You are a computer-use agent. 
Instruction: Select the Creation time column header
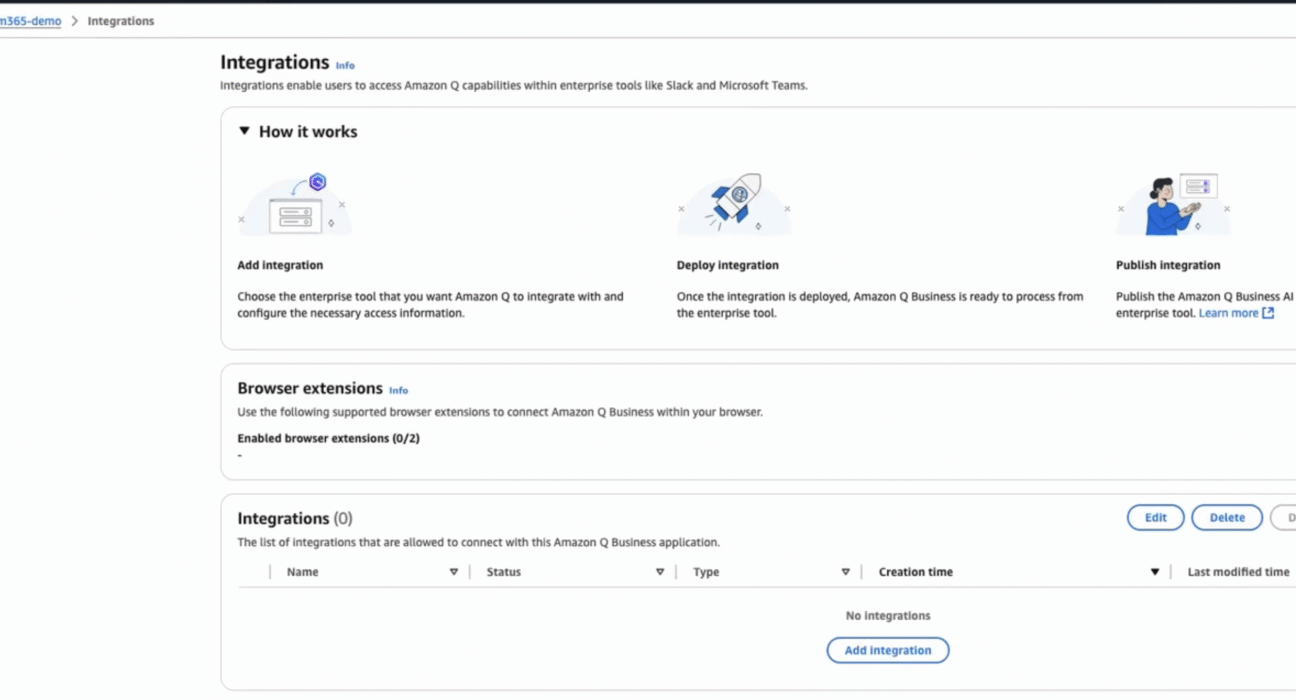coord(916,572)
